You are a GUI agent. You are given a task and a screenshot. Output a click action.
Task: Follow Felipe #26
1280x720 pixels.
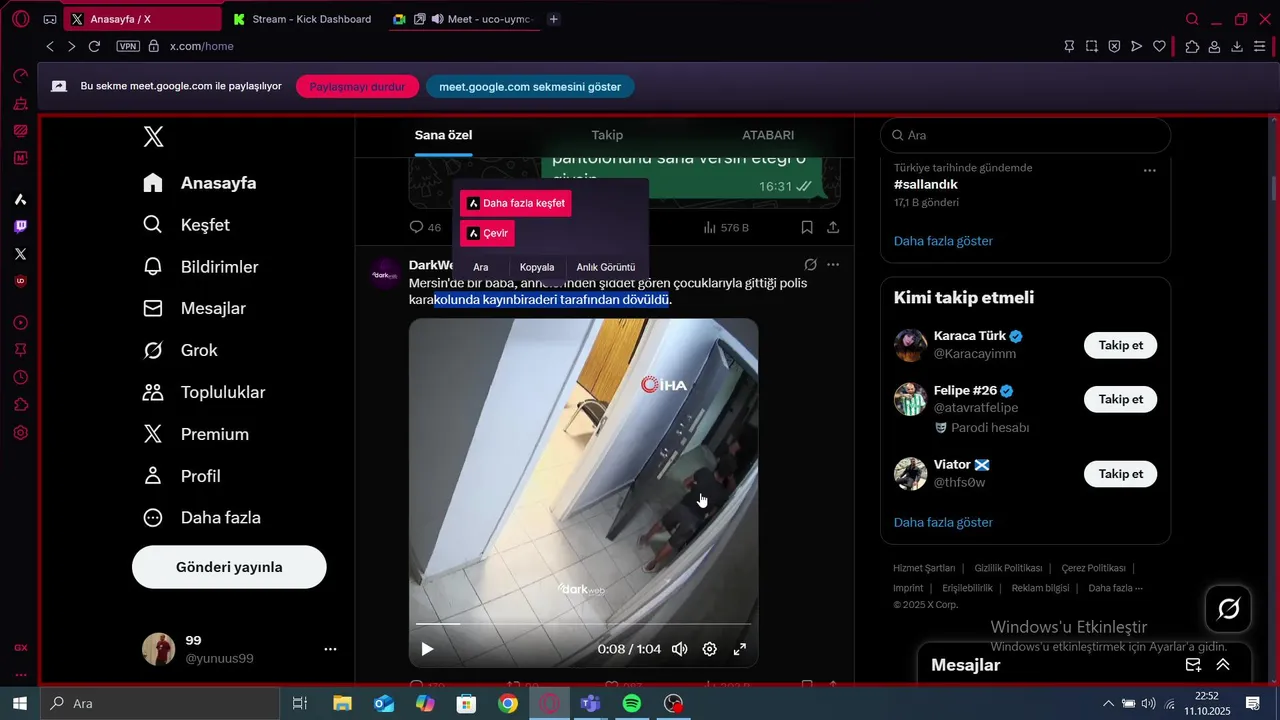click(x=1120, y=399)
